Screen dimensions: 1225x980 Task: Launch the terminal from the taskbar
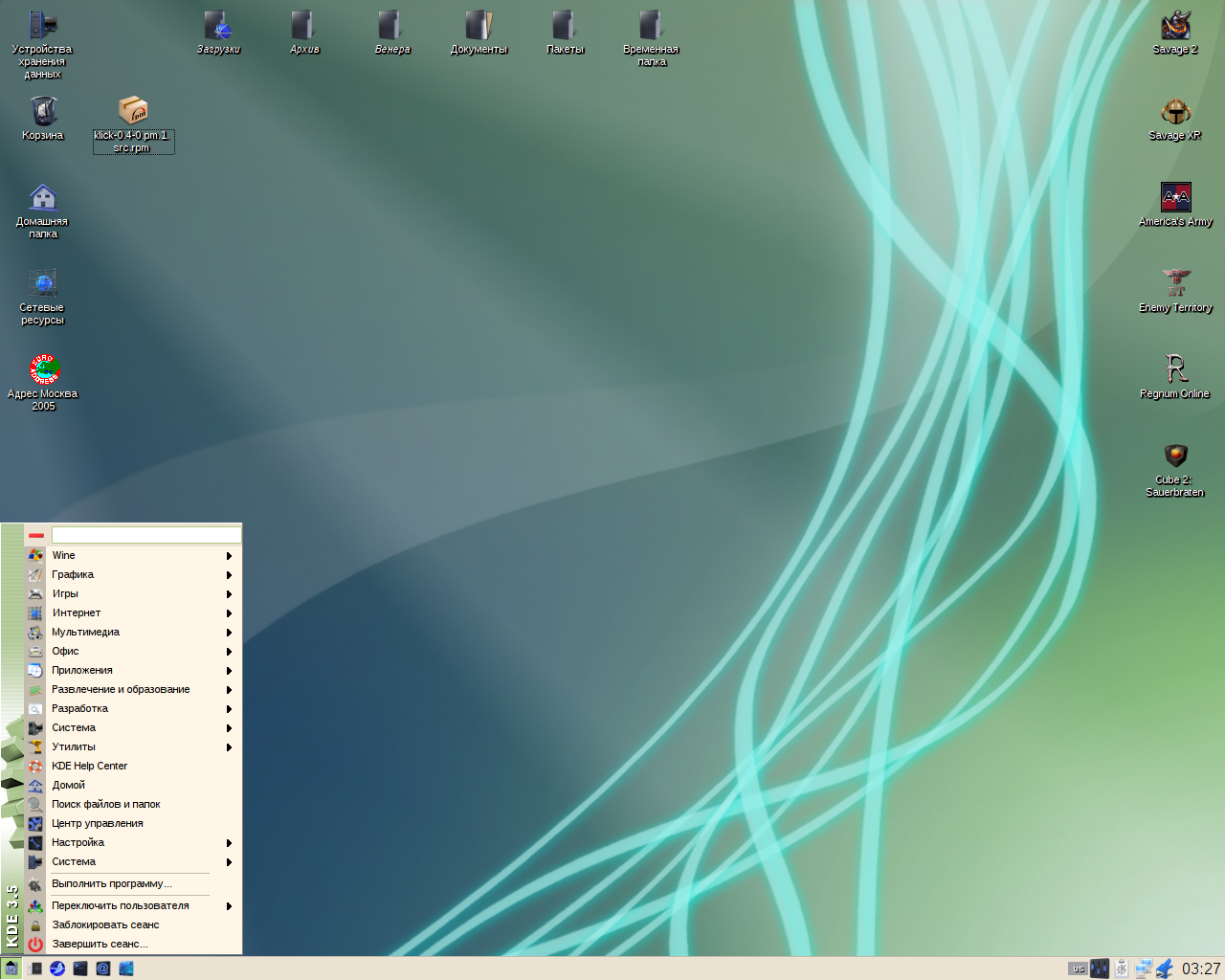click(80, 969)
